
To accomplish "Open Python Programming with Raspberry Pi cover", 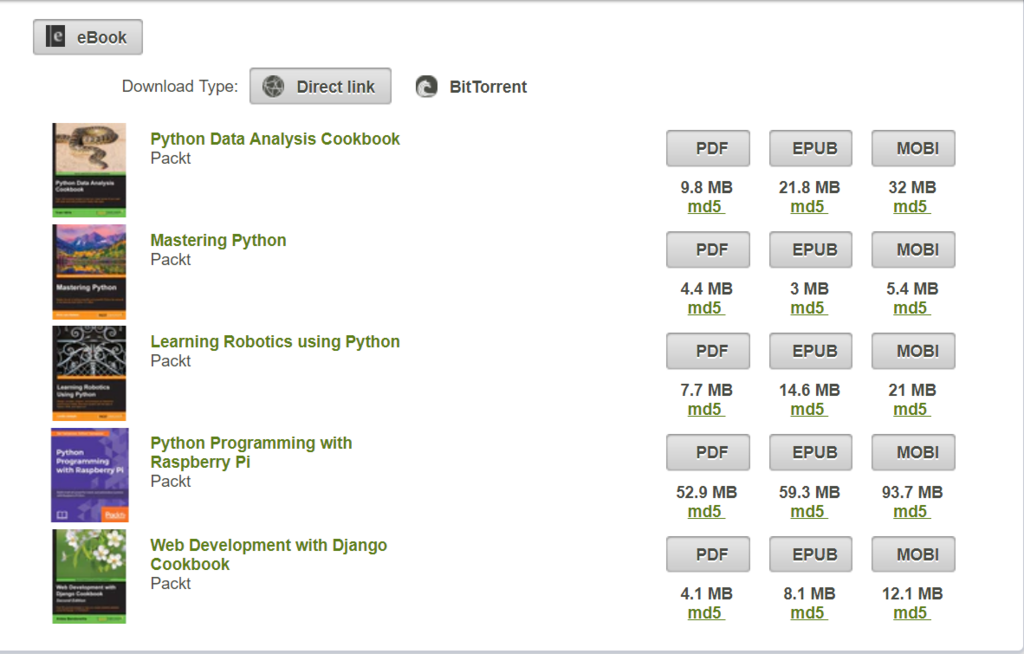I will [89, 475].
